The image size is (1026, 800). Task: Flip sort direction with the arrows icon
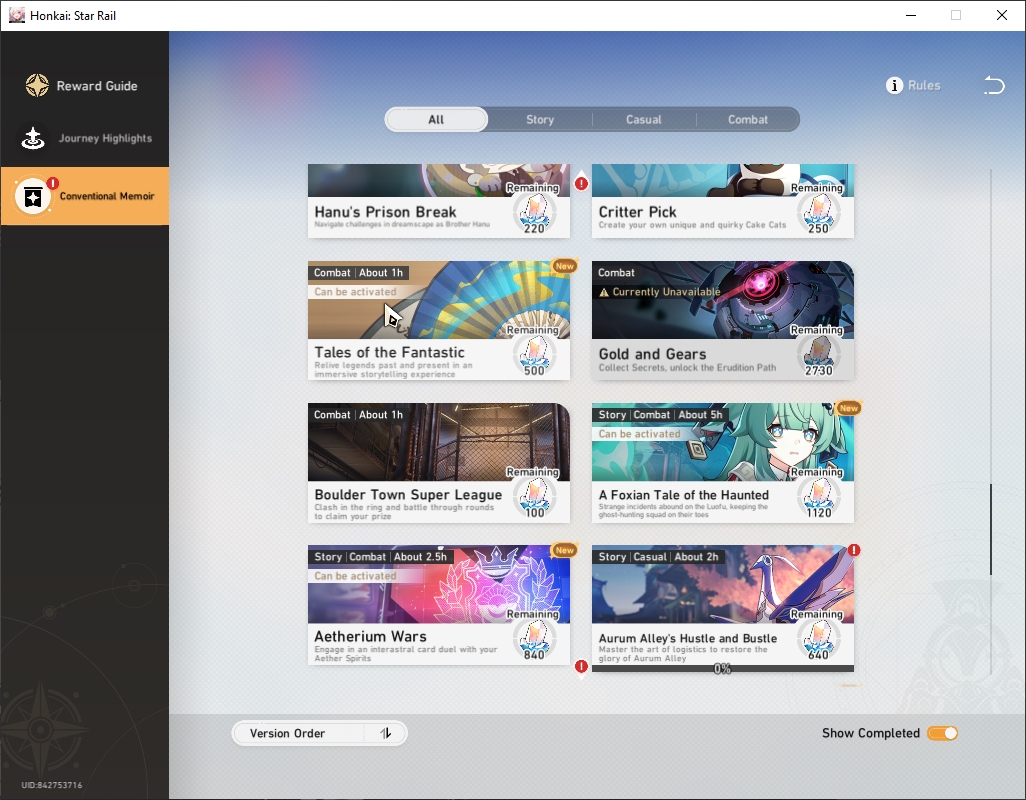386,733
